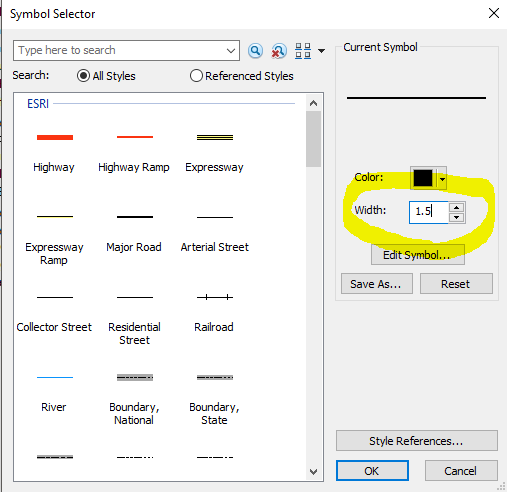Select the Highway Ramp line symbol
507x492 pixels.
(x=135, y=137)
